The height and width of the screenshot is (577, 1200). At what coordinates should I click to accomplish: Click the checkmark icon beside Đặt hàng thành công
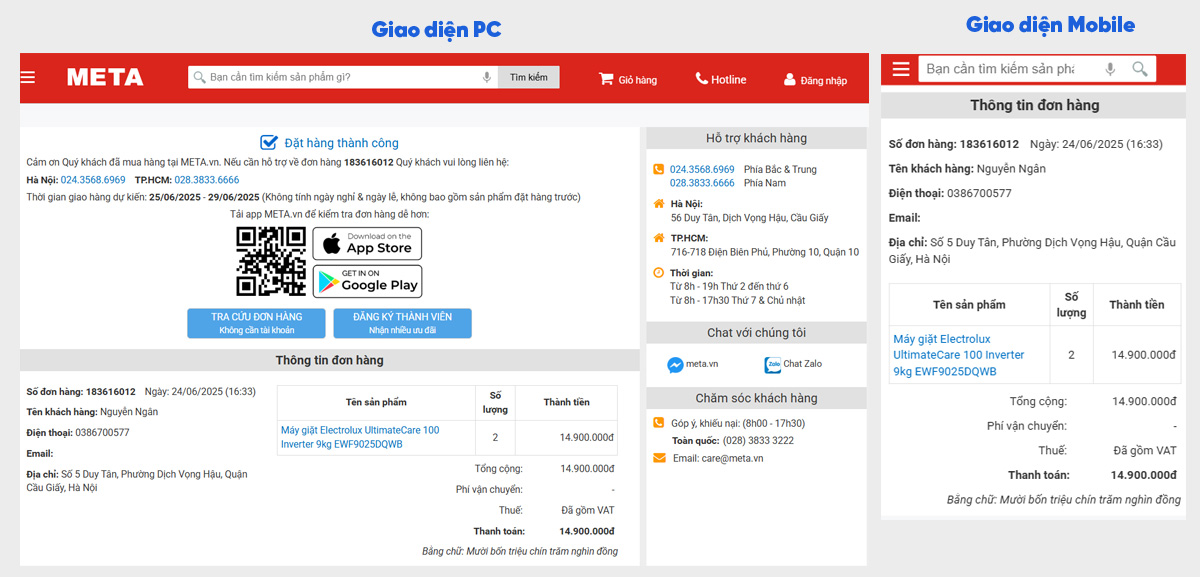(x=269, y=142)
